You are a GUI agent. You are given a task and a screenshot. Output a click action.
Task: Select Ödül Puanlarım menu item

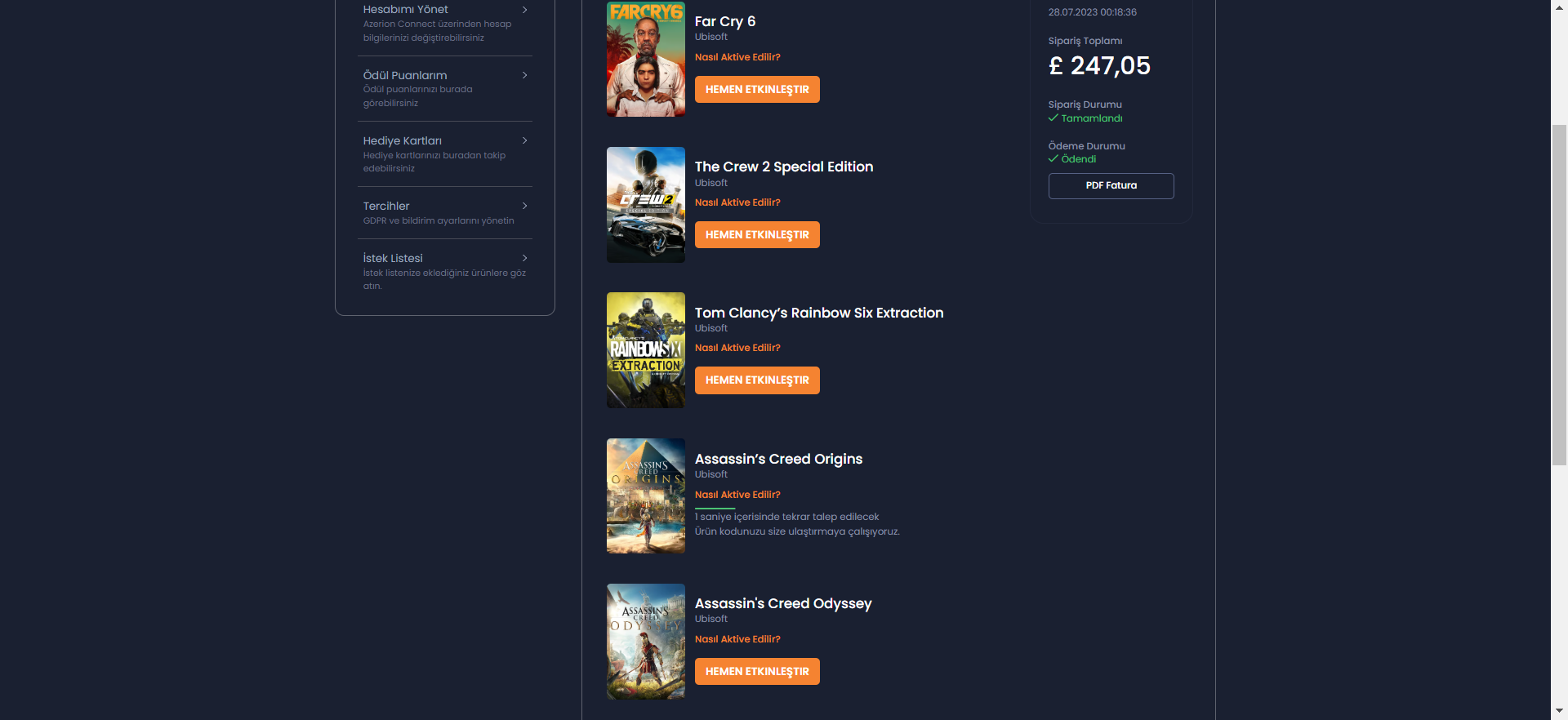[x=445, y=89]
